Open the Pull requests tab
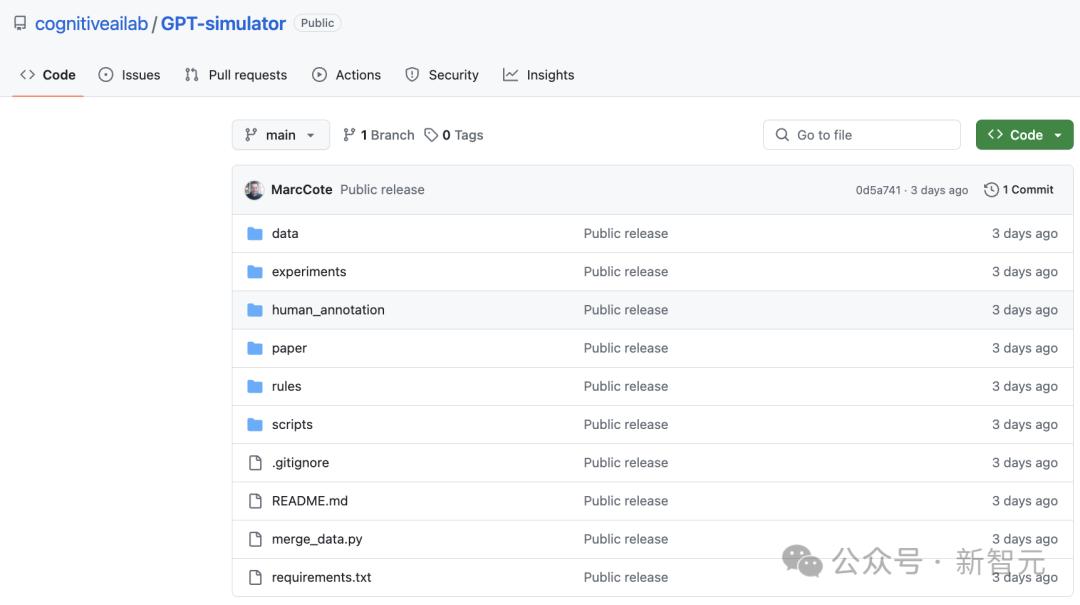This screenshot has width=1080, height=605. (x=236, y=75)
